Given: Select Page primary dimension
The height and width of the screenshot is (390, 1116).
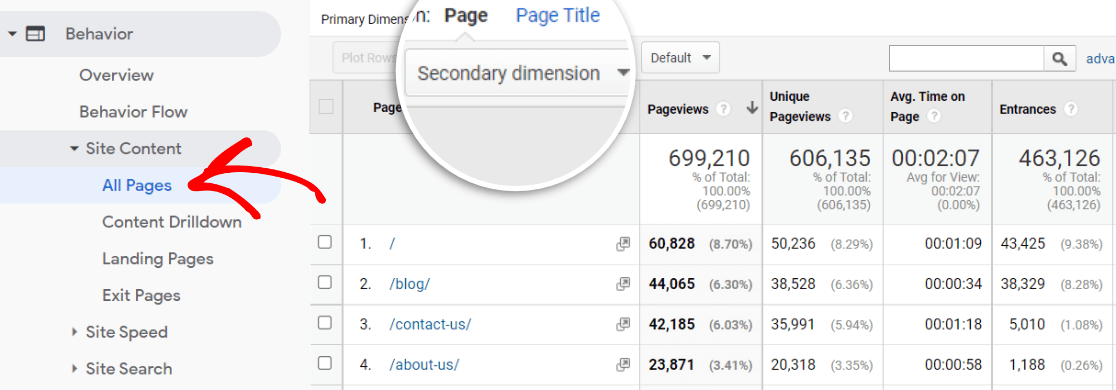Looking at the screenshot, I should coord(466,16).
